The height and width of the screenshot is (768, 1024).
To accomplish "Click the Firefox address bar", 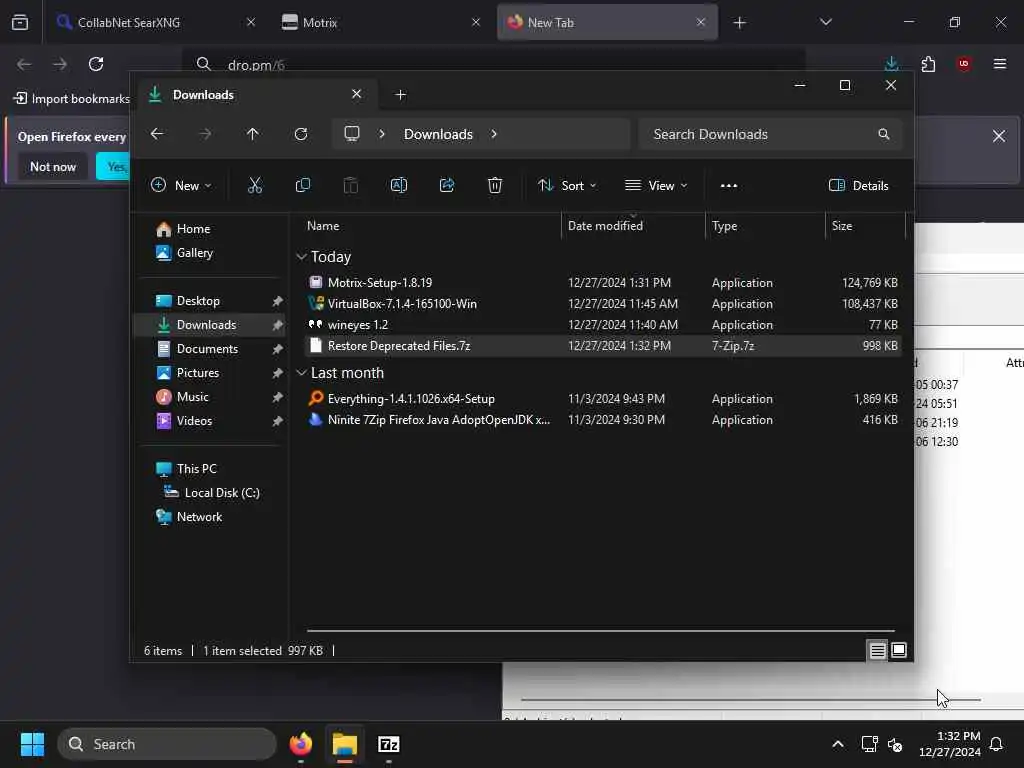I will (493, 65).
